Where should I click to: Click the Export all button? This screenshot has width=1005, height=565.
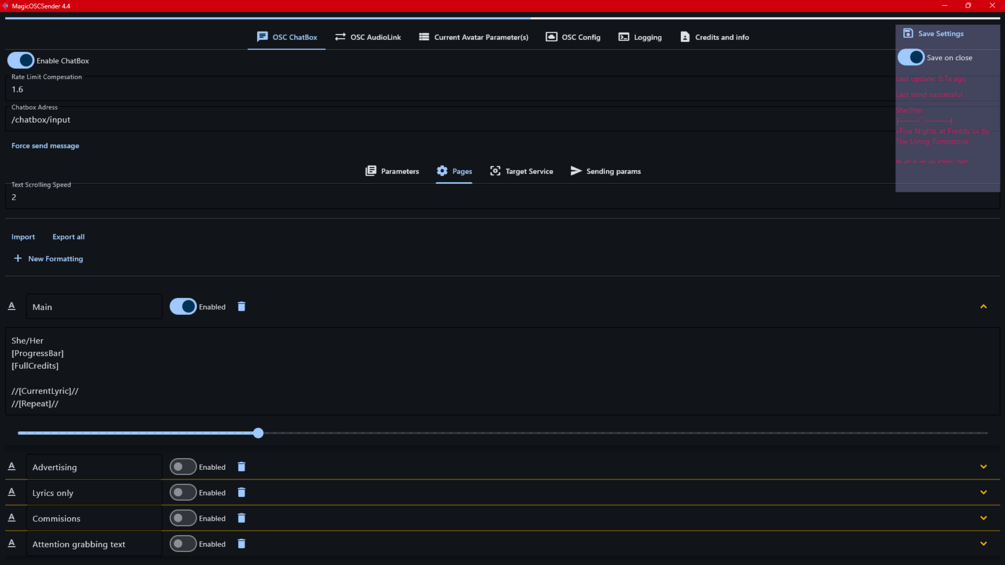click(x=69, y=236)
